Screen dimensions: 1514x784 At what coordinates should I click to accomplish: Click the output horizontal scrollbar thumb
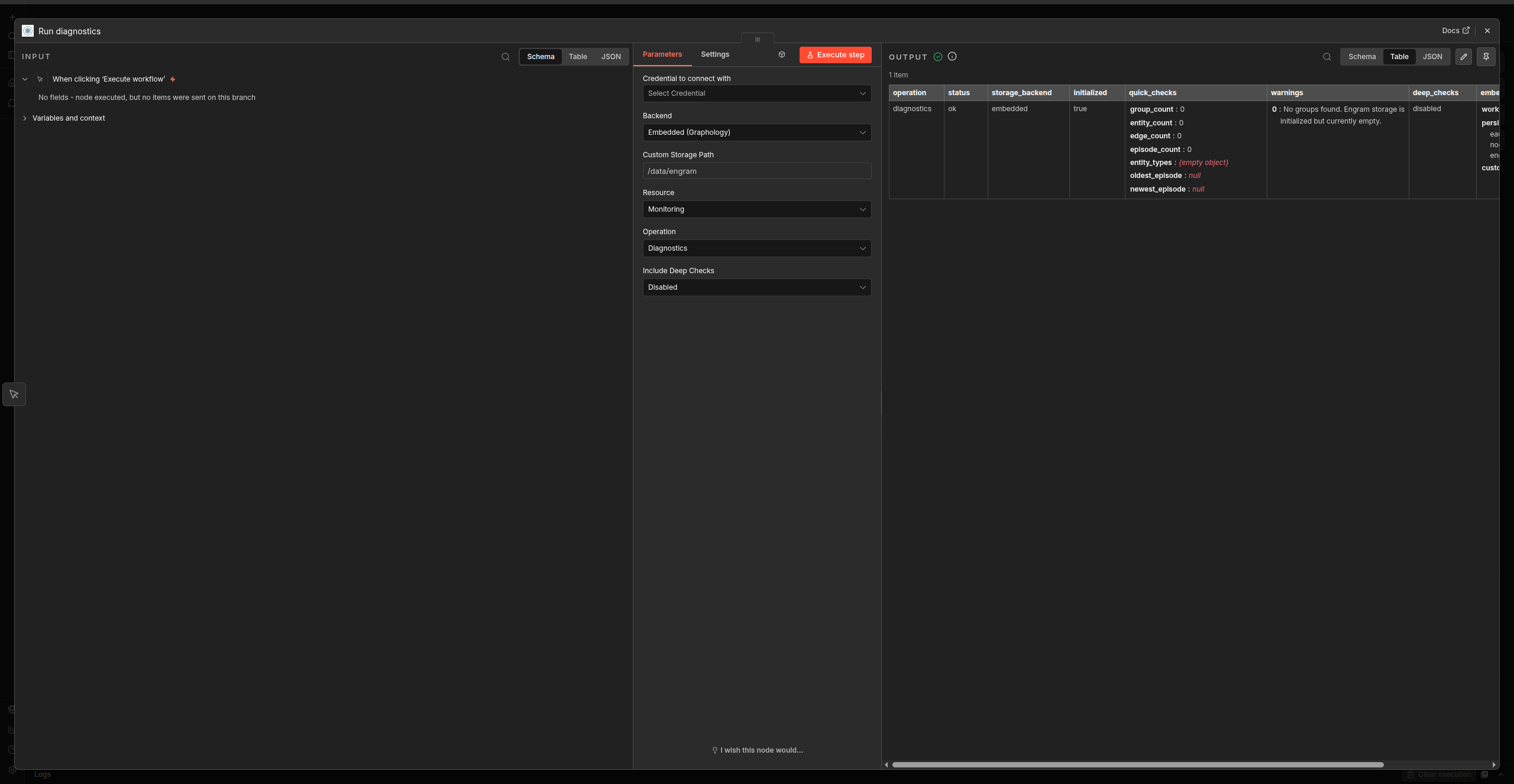click(x=1137, y=764)
